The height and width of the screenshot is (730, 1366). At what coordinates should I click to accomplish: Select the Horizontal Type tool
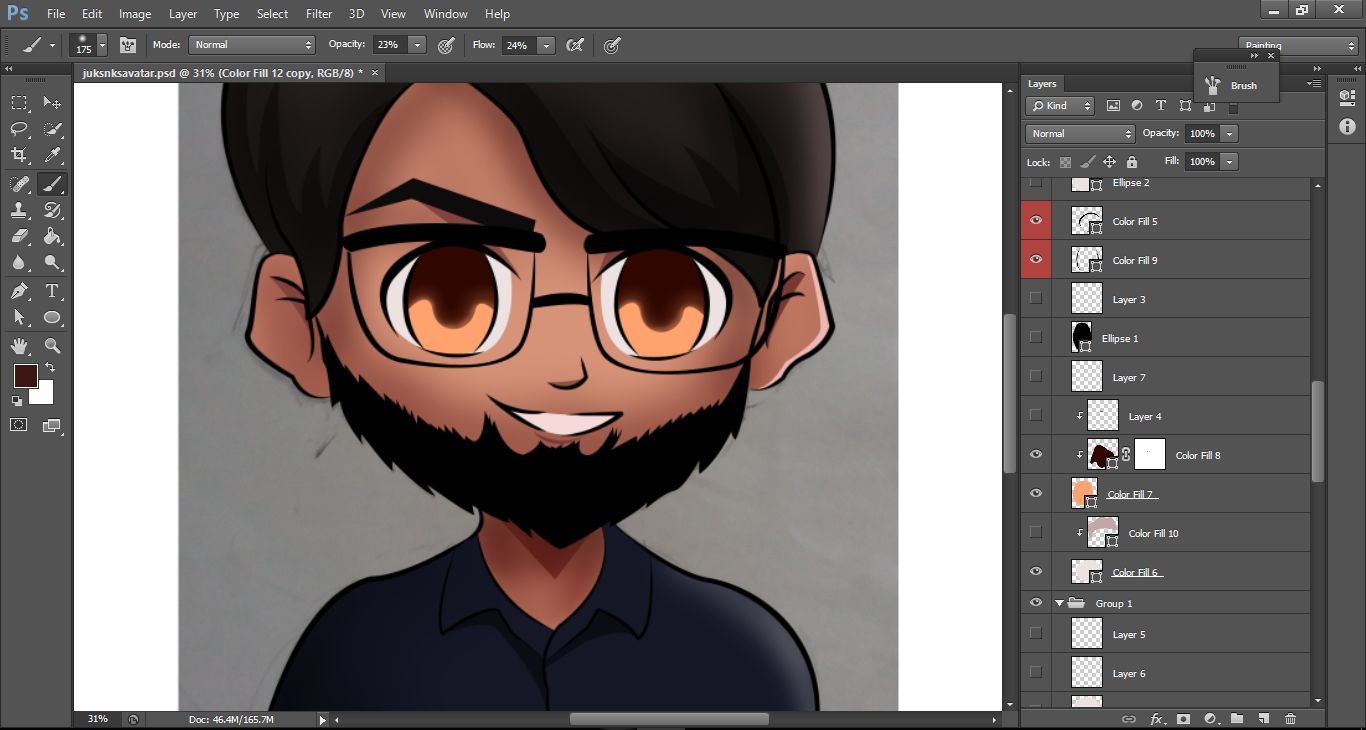(x=52, y=291)
